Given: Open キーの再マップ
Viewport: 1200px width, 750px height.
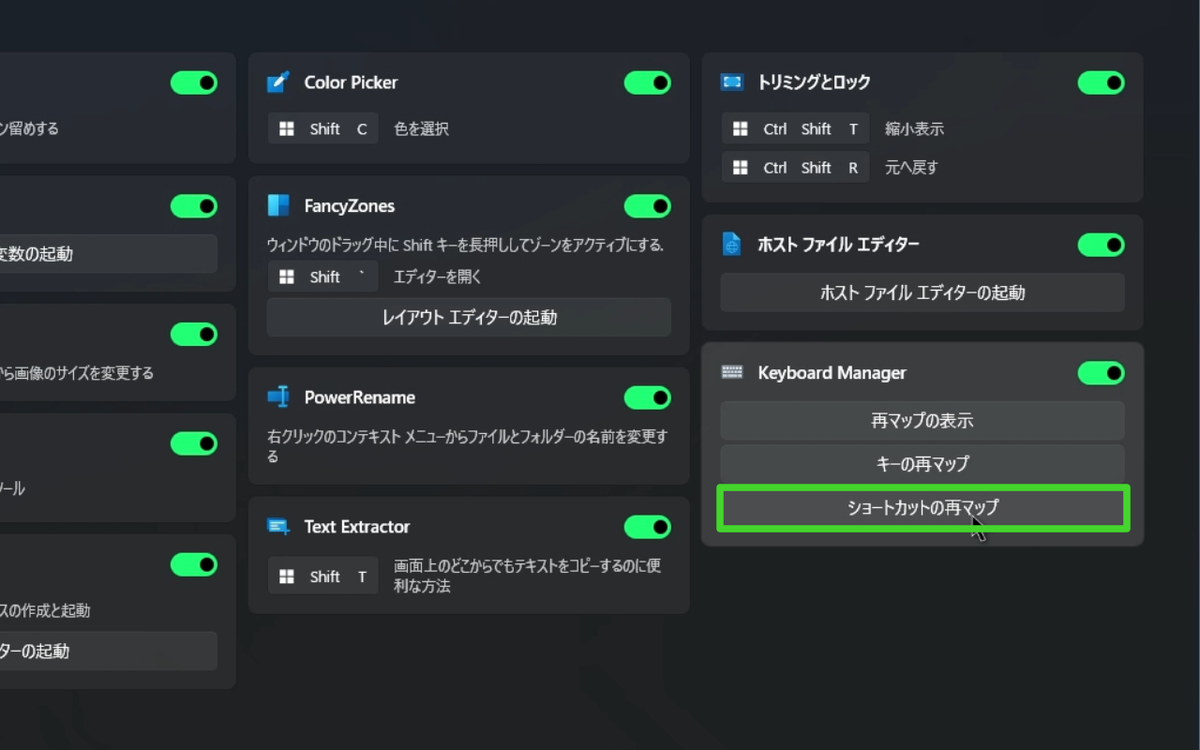Looking at the screenshot, I should coord(923,464).
